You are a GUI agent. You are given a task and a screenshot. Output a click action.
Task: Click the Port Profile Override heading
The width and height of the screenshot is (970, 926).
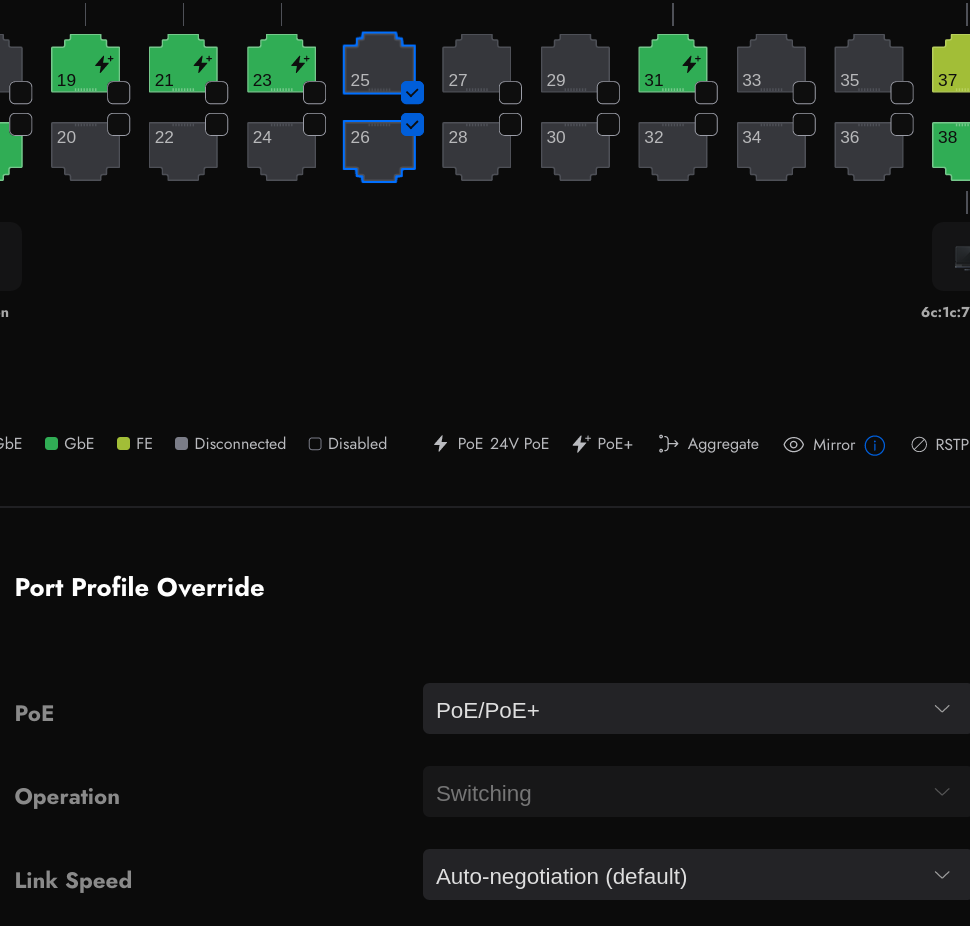[x=139, y=587]
